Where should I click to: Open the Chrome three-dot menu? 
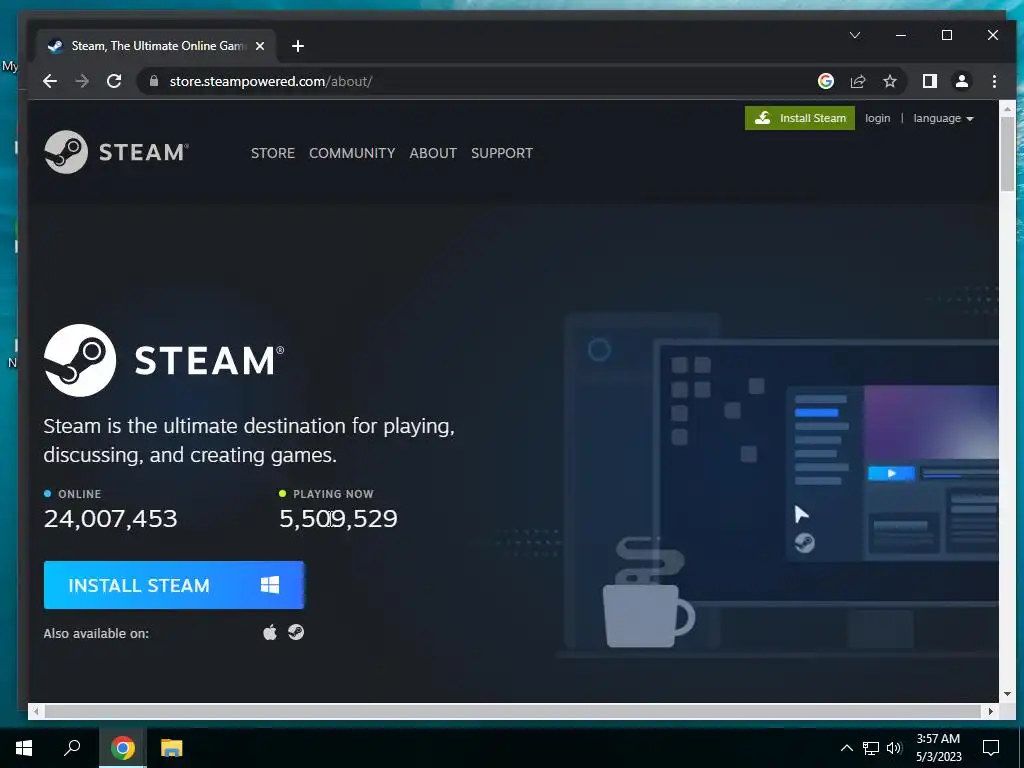[x=994, y=81]
